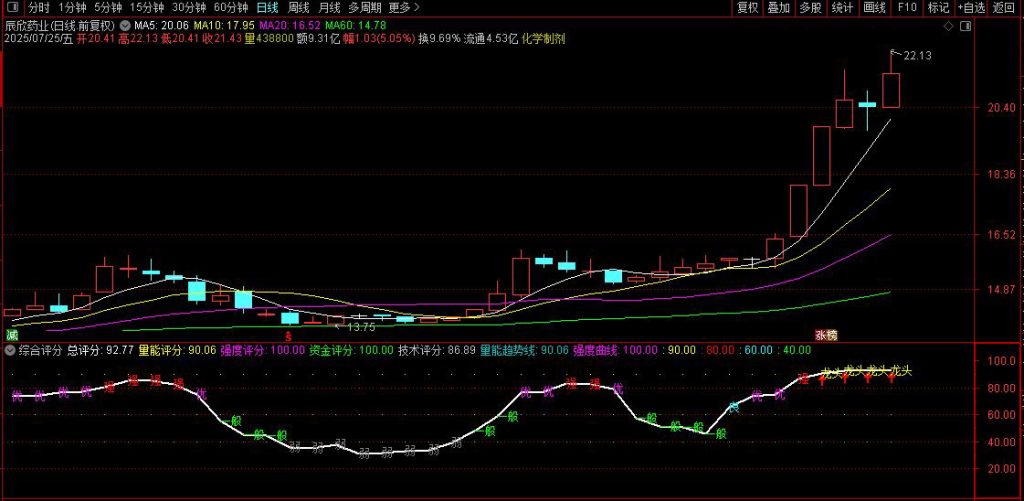Click the 22.13 high price candle label

(916, 57)
